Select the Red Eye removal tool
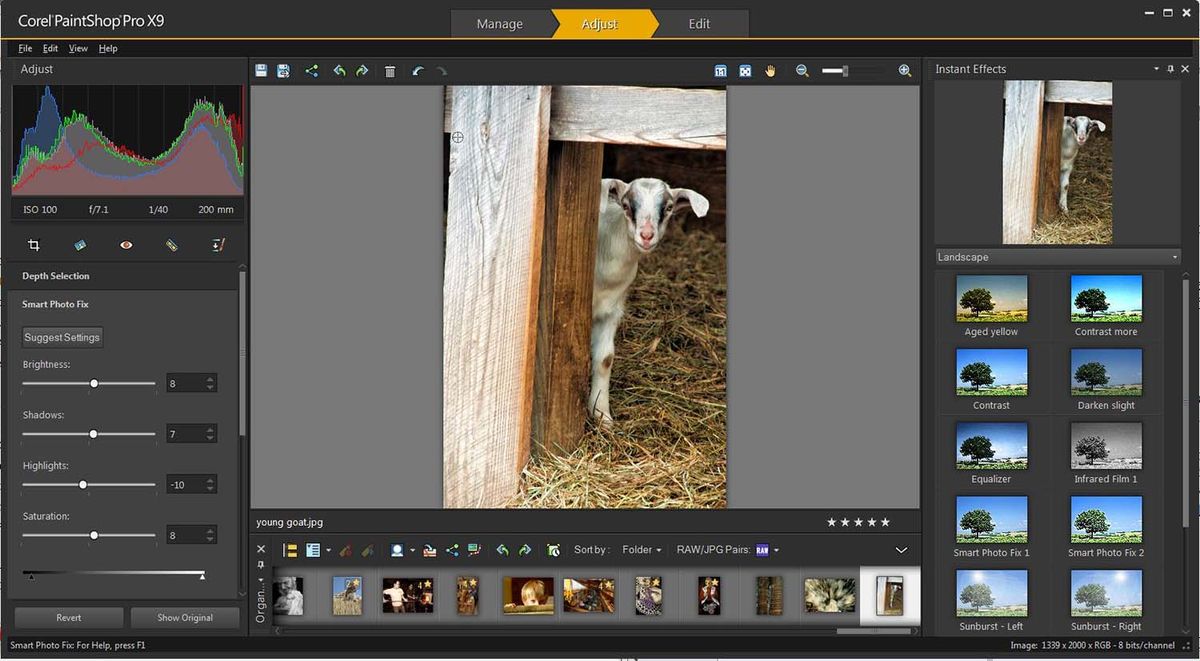The width and height of the screenshot is (1200, 661). click(x=127, y=244)
